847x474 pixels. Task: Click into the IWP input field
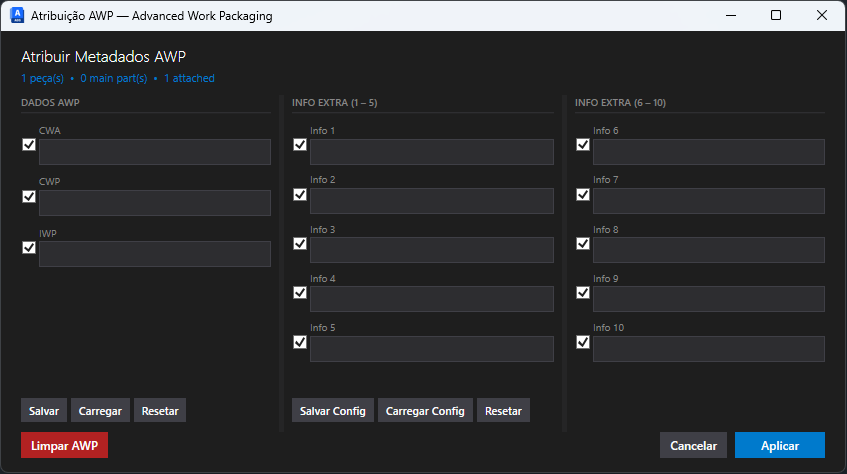tap(154, 254)
